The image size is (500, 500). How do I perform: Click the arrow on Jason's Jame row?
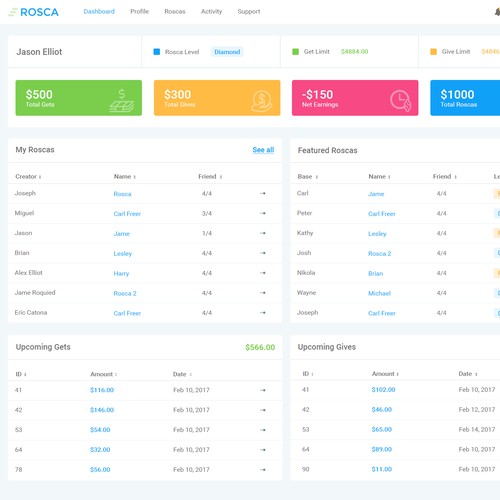[x=263, y=233]
